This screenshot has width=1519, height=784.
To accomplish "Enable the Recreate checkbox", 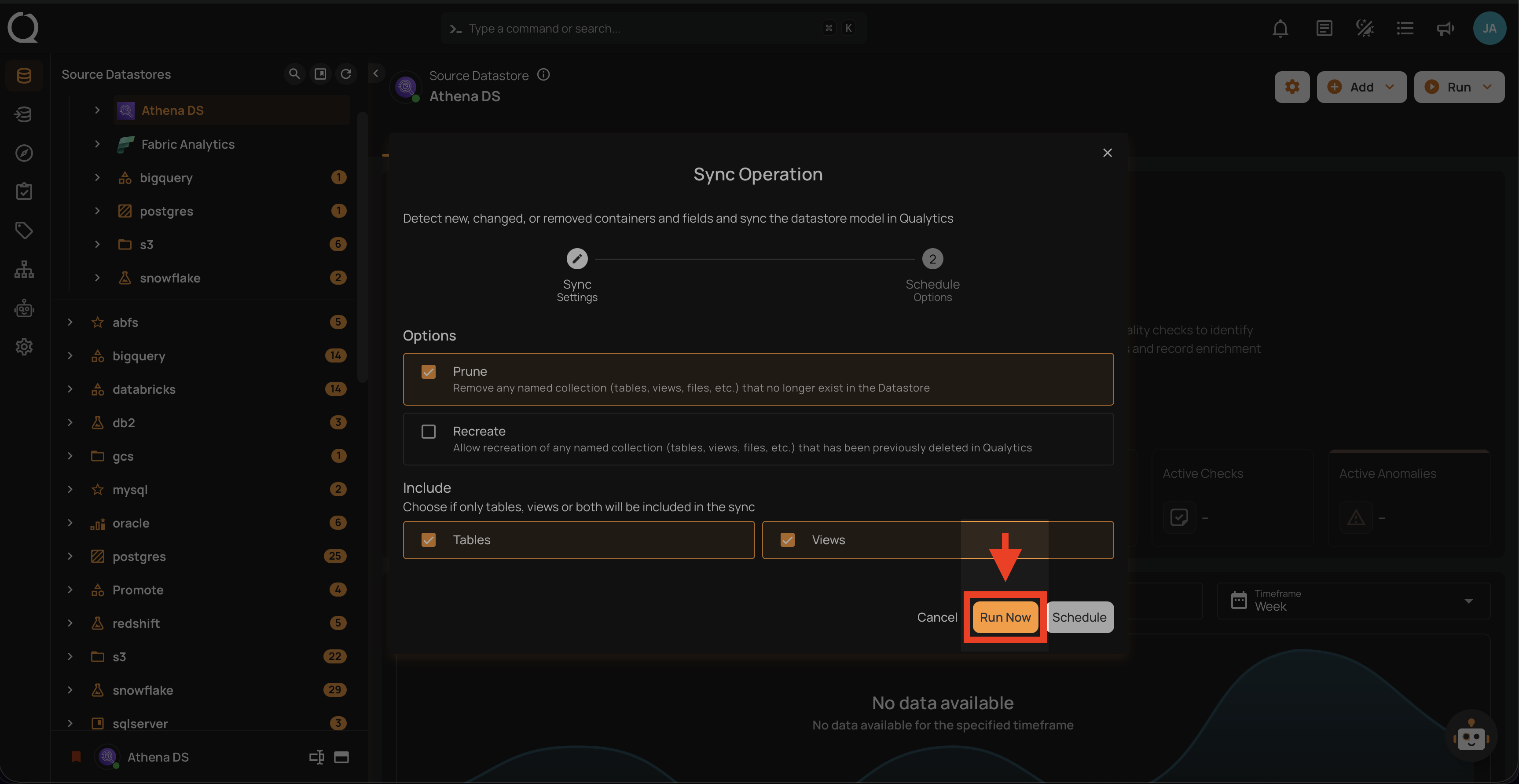I will click(429, 432).
